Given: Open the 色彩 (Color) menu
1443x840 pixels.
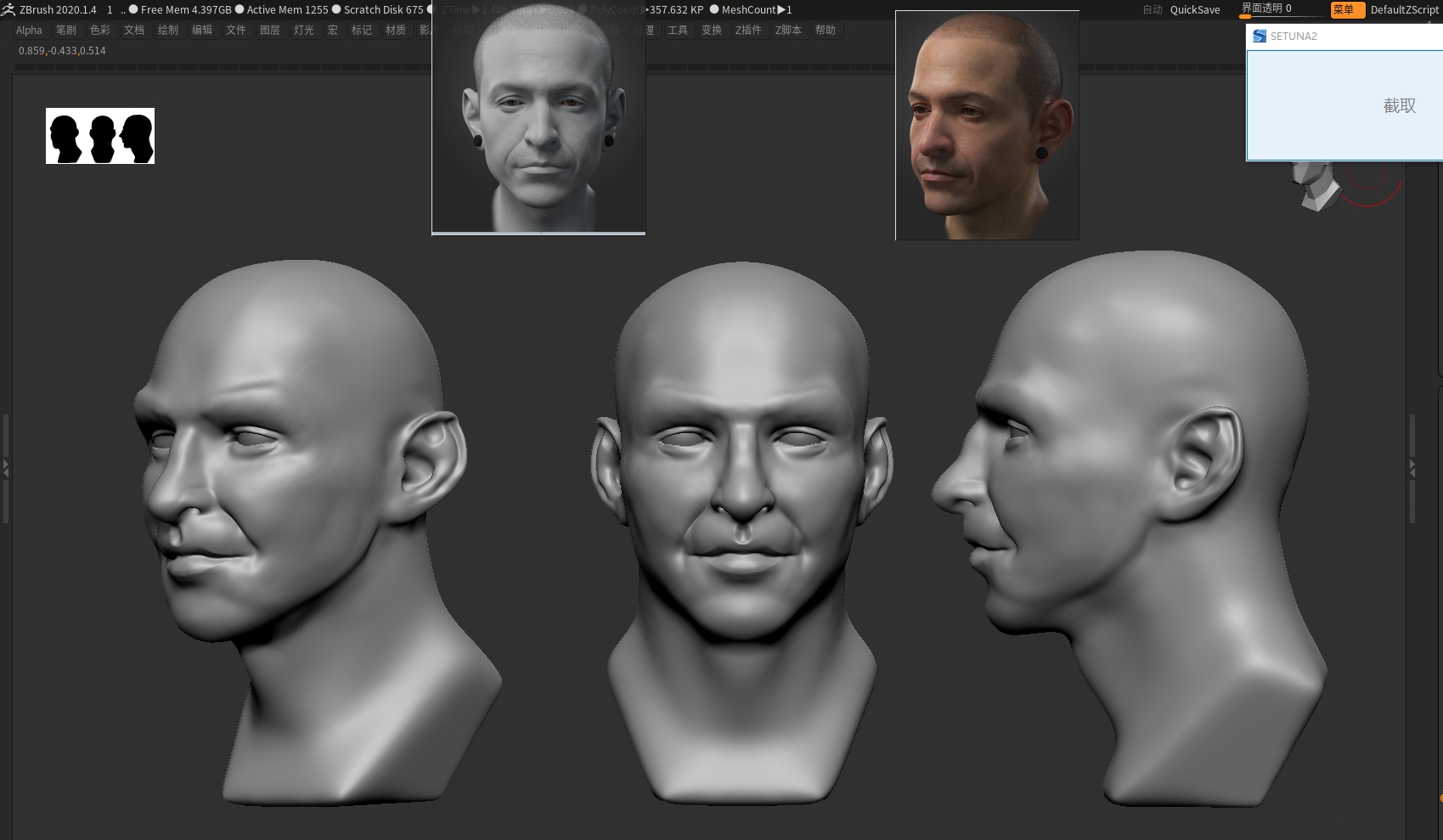Looking at the screenshot, I should point(100,31).
